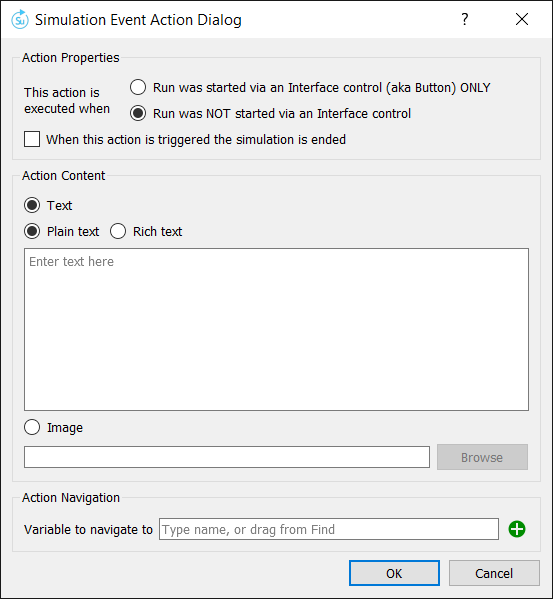Click the Browse button
The height and width of the screenshot is (599, 553).
482,457
